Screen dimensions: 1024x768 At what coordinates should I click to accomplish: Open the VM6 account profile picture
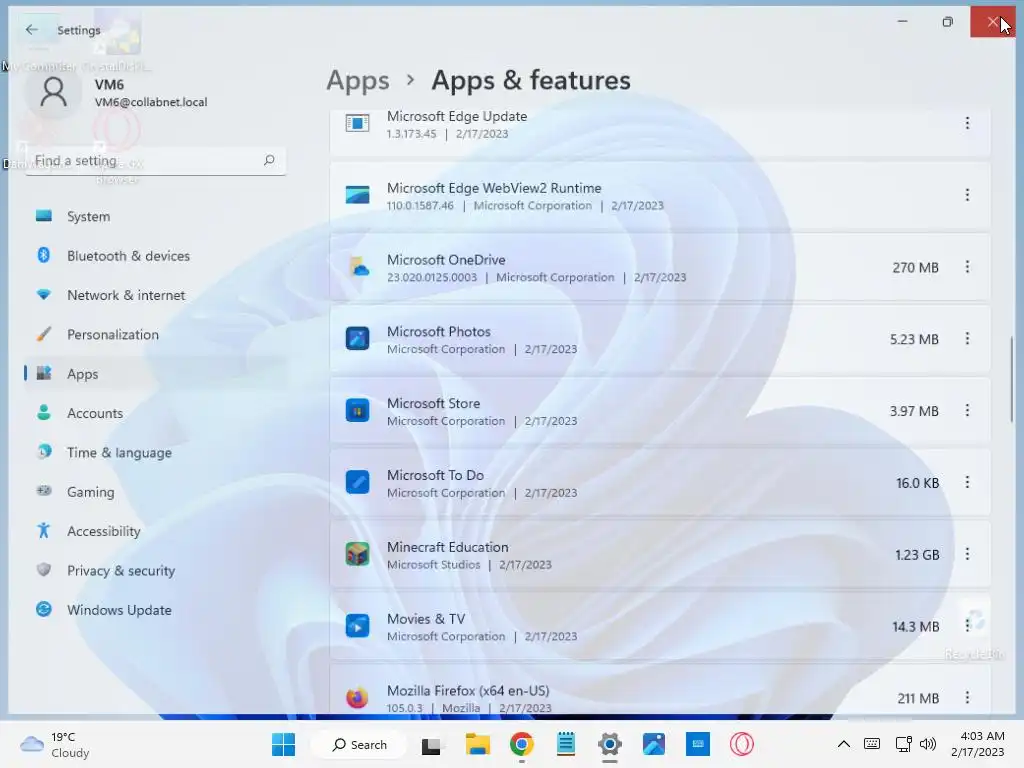tap(54, 92)
